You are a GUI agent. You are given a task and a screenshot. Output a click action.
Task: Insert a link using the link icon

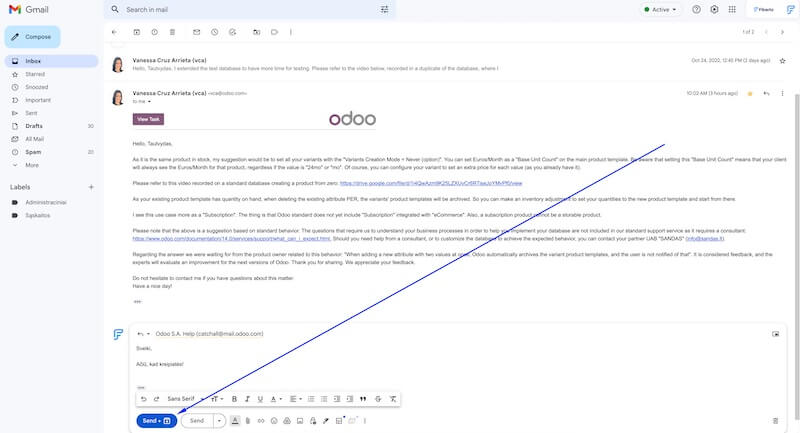pos(261,421)
